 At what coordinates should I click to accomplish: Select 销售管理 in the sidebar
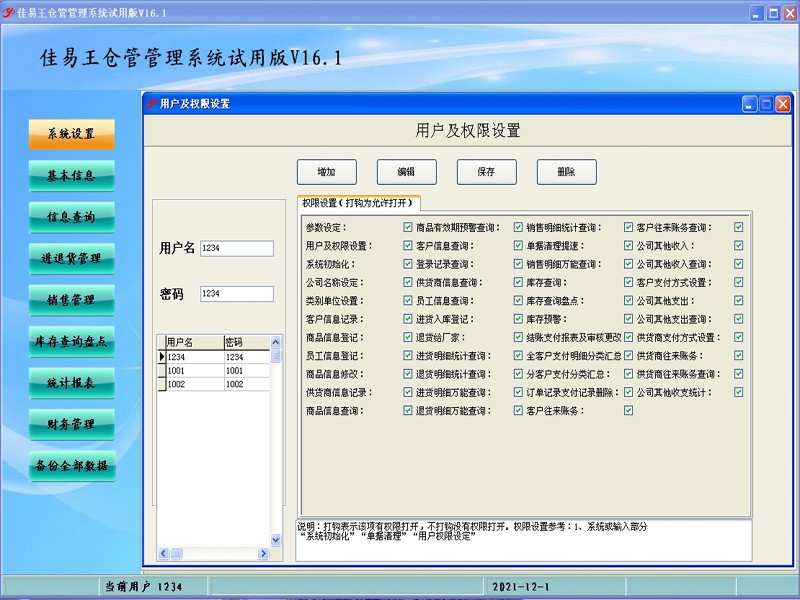coord(71,299)
